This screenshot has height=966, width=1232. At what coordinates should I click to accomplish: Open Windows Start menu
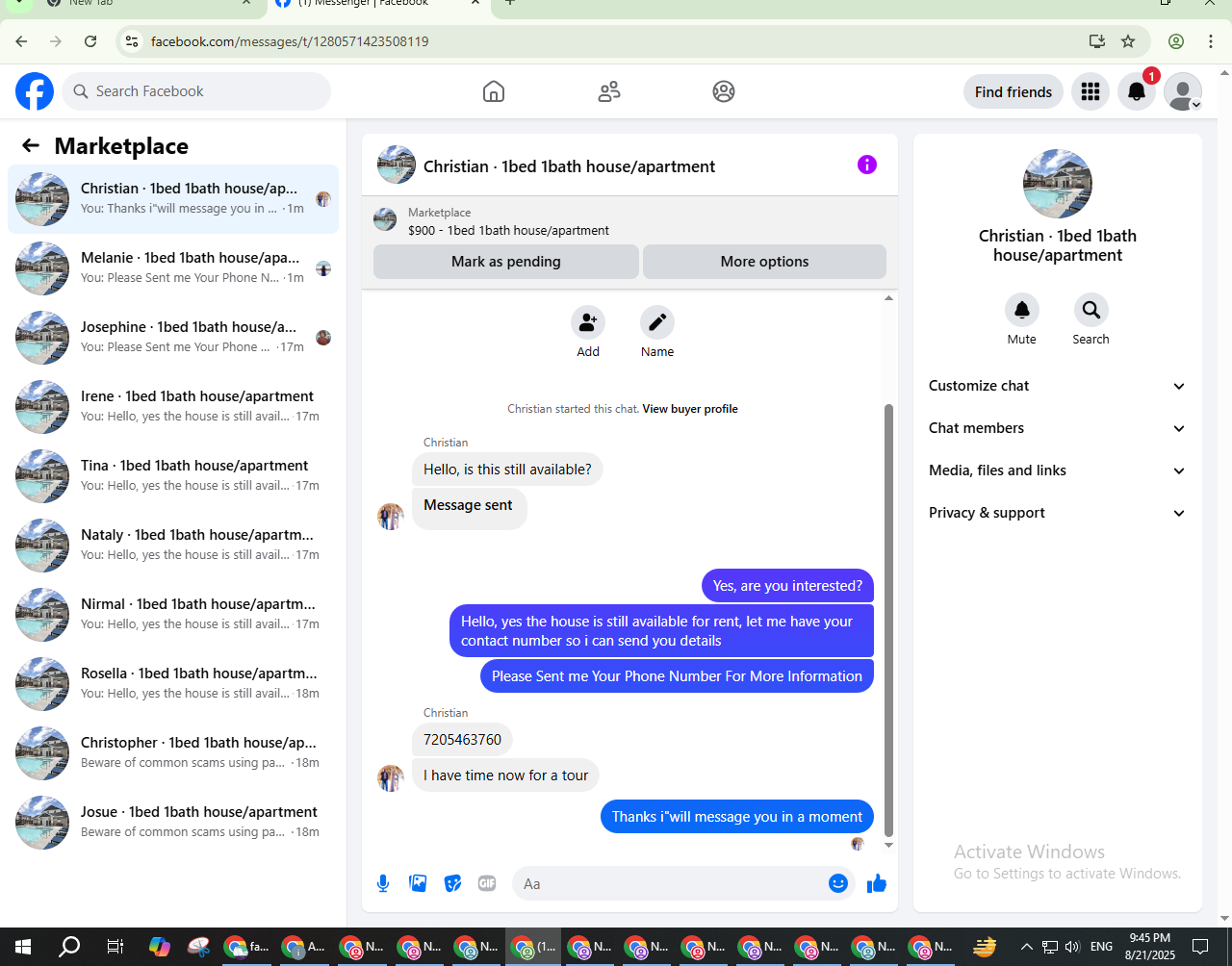coord(23,947)
